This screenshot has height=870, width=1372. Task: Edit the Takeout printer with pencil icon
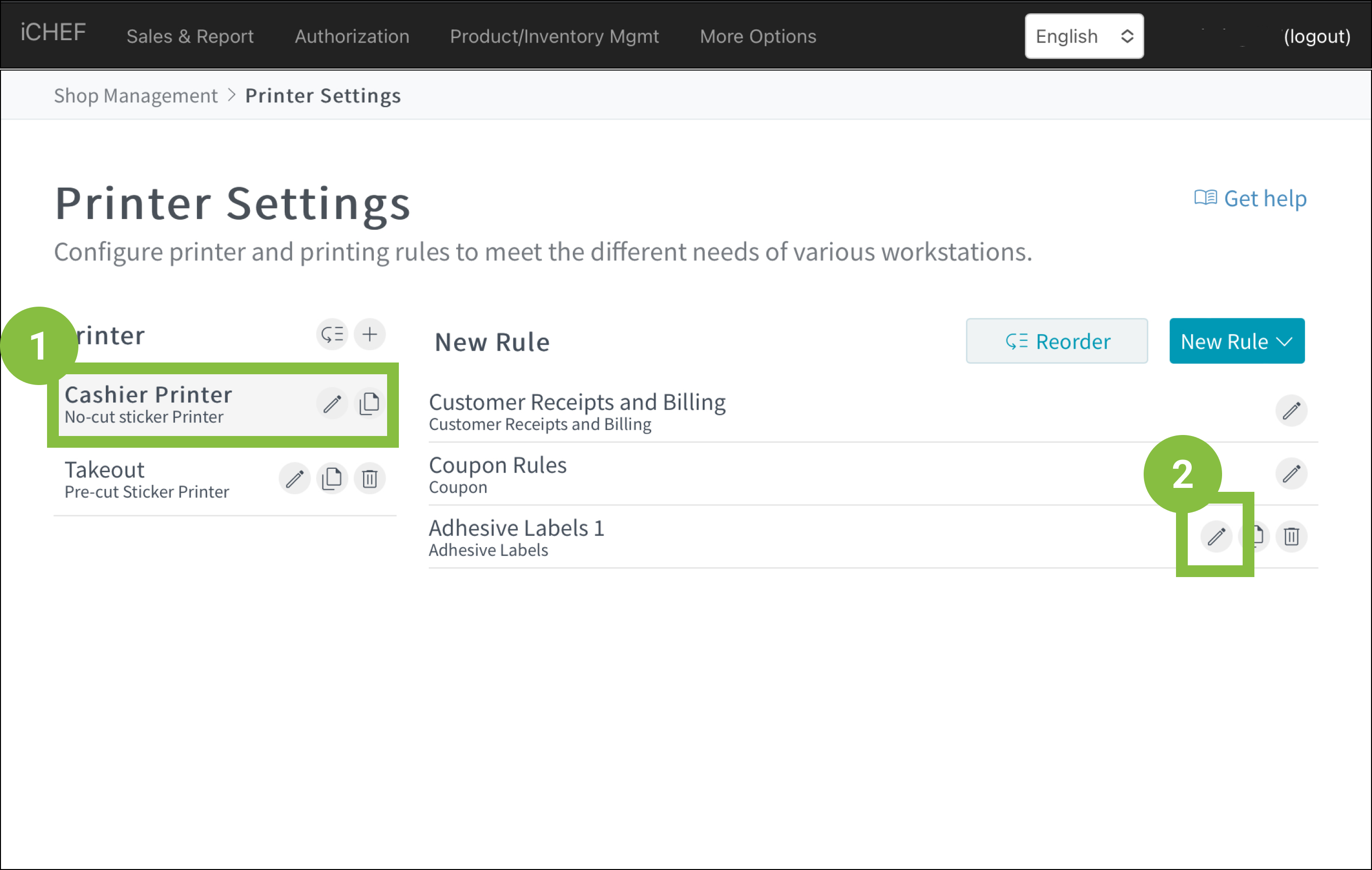coord(294,479)
